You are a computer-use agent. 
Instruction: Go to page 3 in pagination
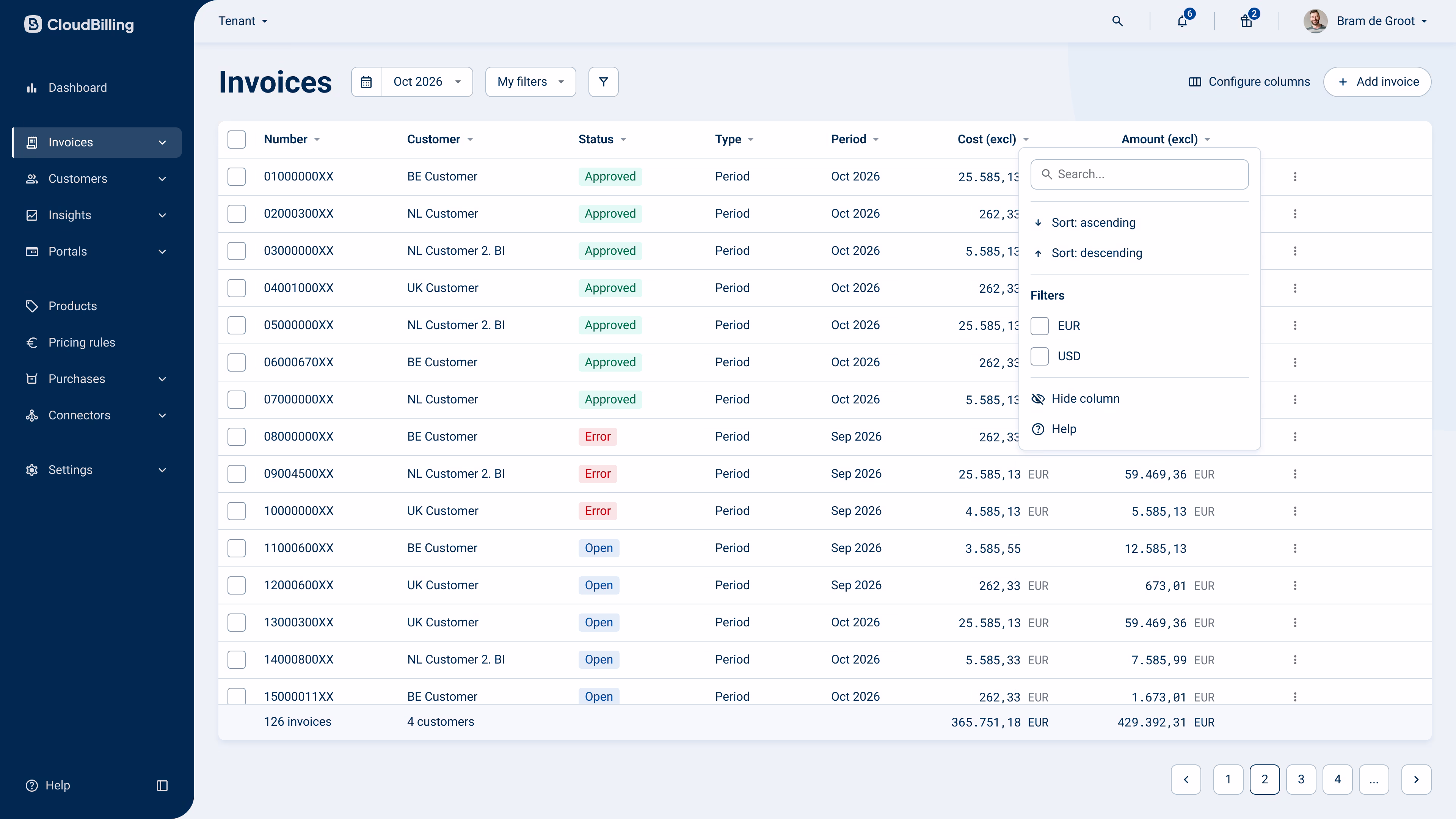tap(1301, 780)
